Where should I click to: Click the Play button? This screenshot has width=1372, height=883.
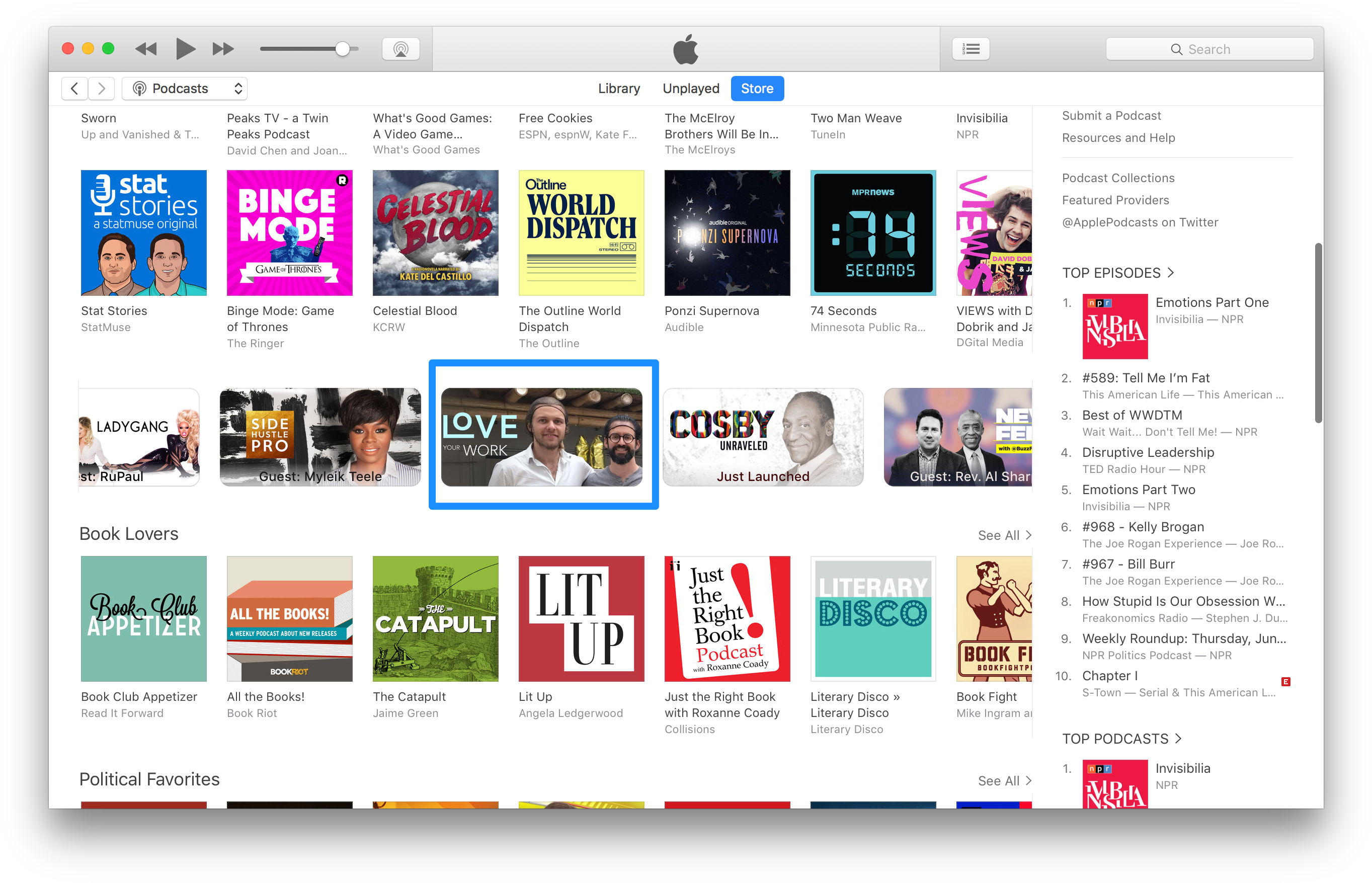[x=185, y=49]
